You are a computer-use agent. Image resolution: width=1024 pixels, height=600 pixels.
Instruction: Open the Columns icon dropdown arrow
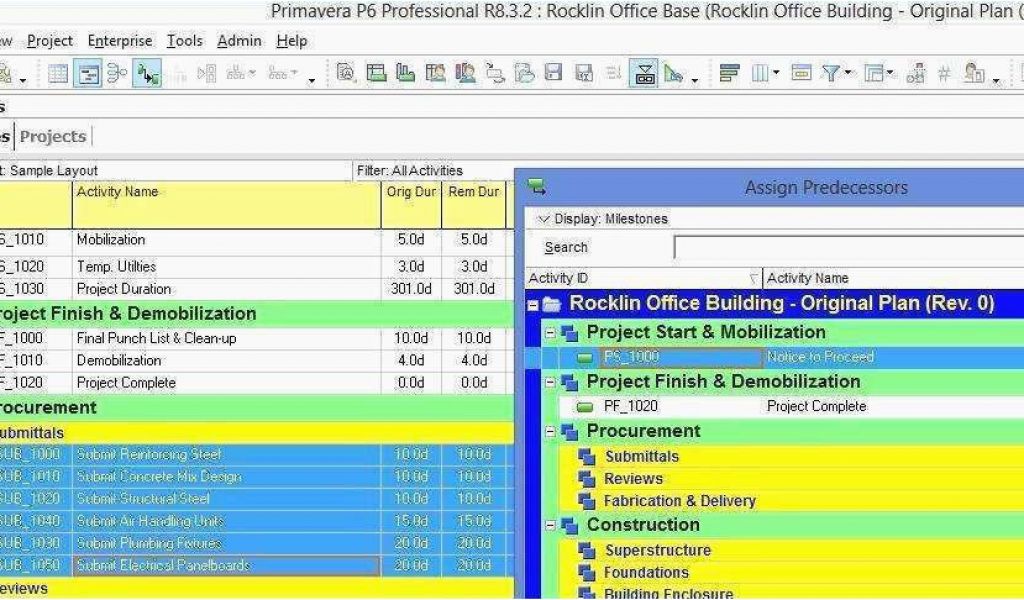776,73
